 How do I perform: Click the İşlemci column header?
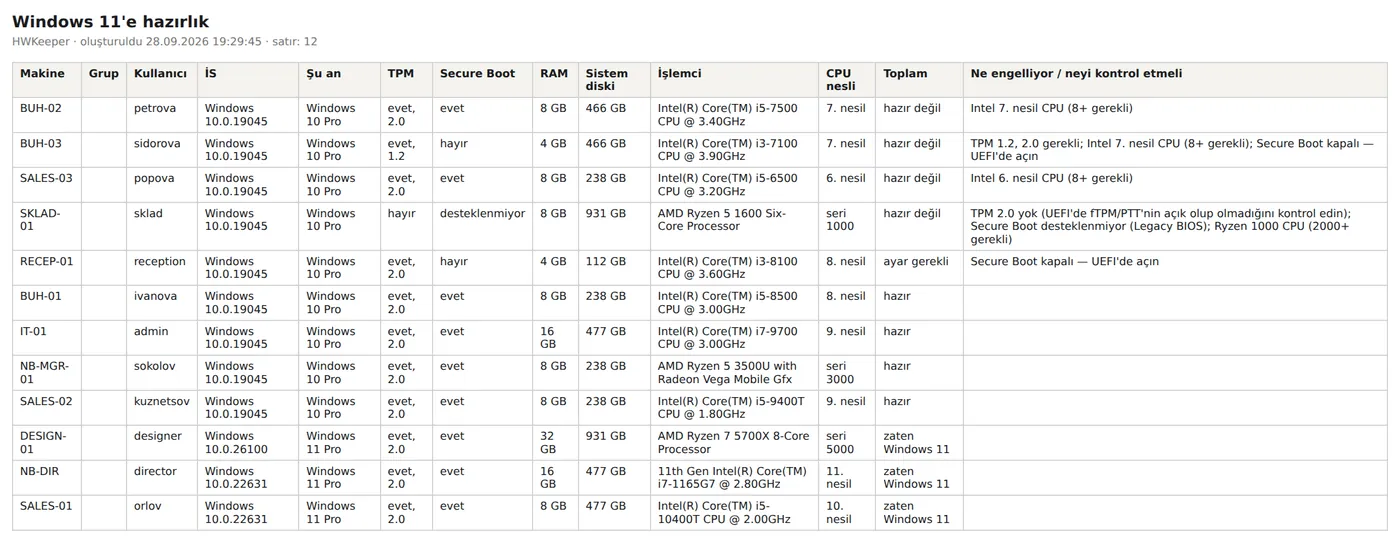pos(735,80)
